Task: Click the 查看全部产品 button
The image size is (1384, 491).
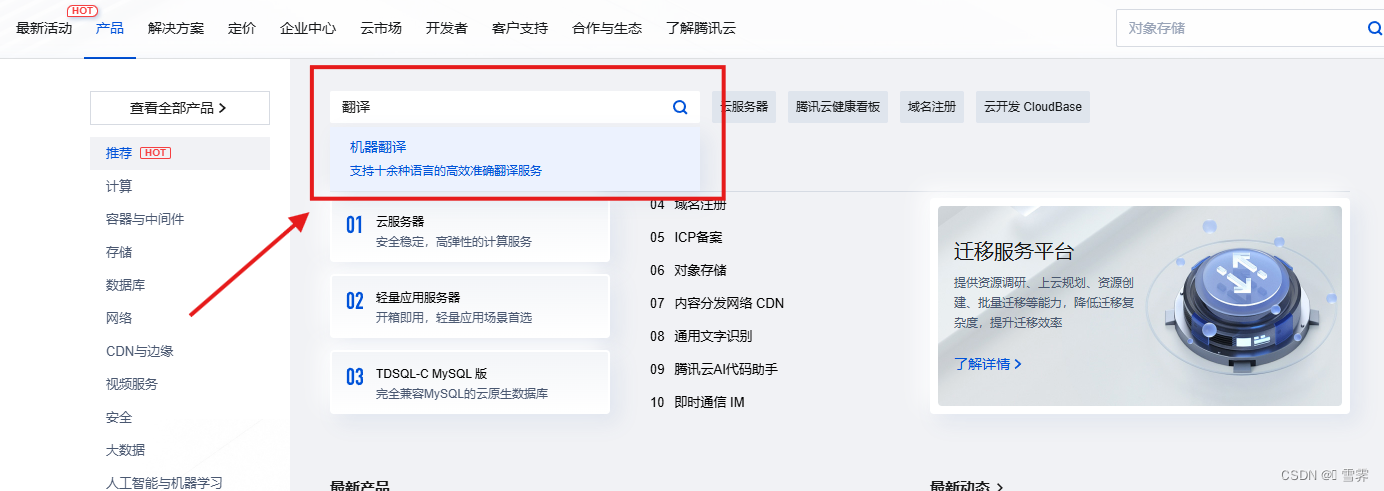Action: pyautogui.click(x=180, y=108)
